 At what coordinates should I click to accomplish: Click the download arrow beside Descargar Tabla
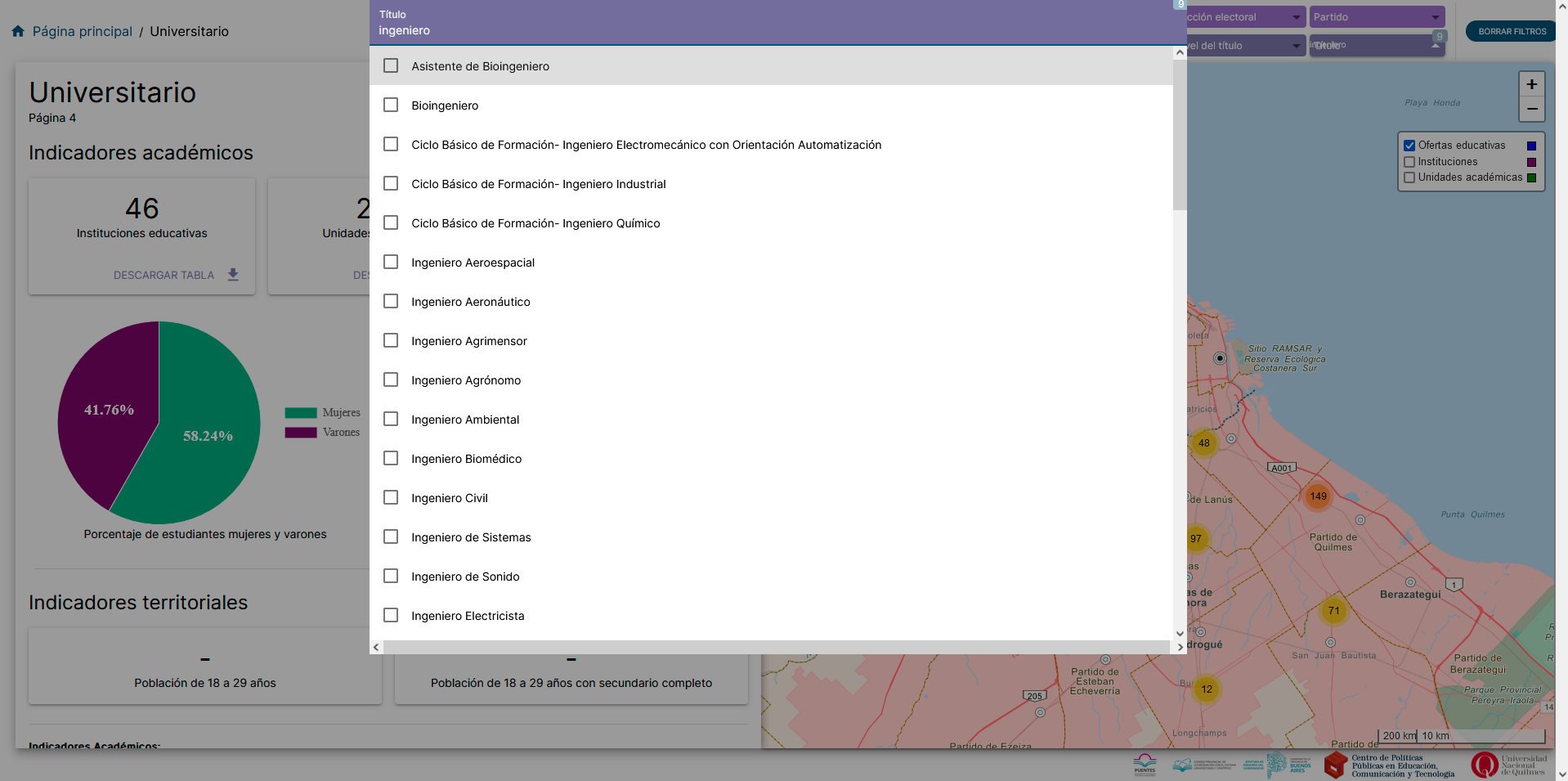pos(233,275)
